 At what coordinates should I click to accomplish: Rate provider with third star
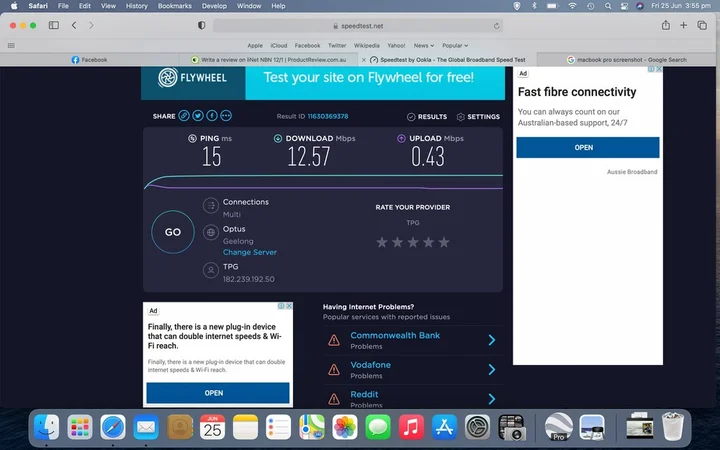(x=413, y=242)
